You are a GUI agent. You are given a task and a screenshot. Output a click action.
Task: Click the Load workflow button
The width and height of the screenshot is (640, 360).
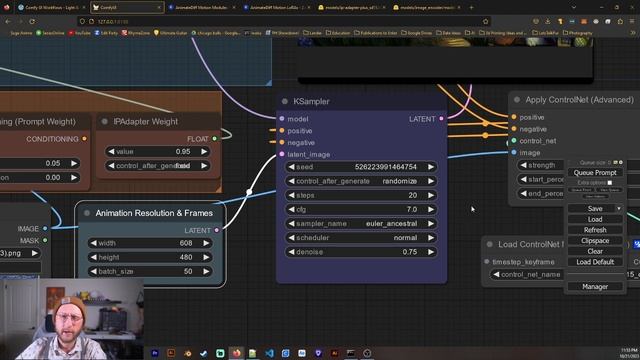[595, 219]
